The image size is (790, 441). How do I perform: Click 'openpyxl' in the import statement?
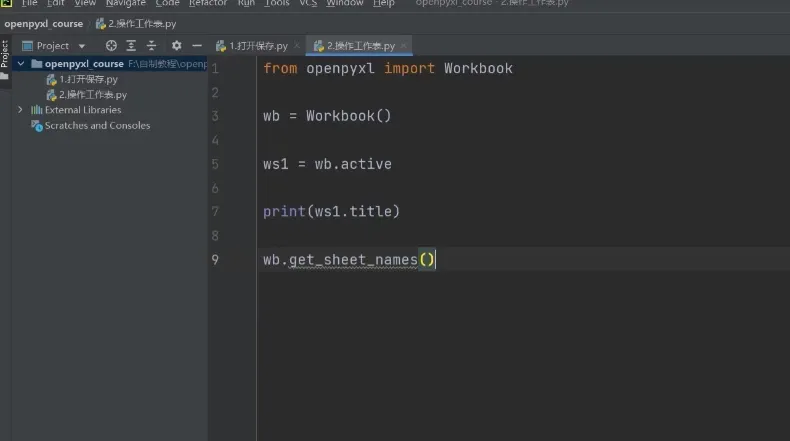coord(340,69)
